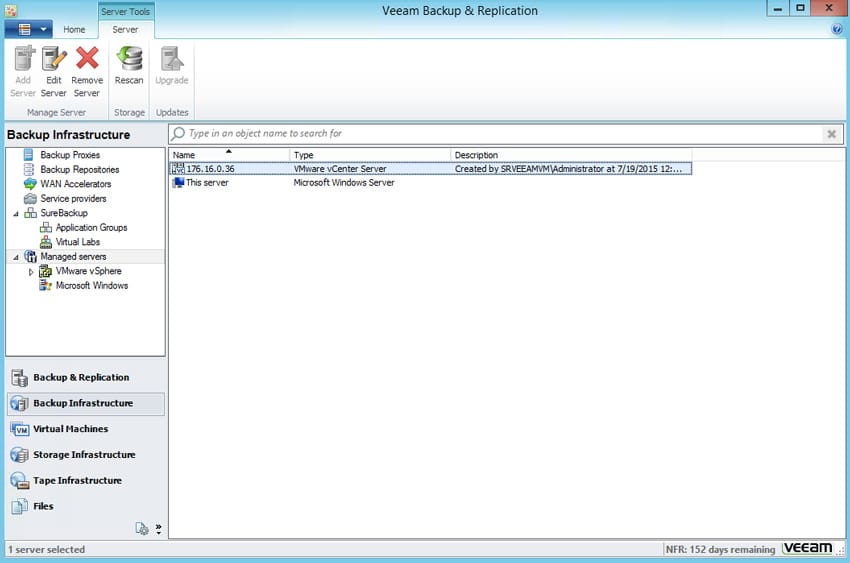Open Virtual Labs under SureBackup
The image size is (850, 563).
[78, 242]
